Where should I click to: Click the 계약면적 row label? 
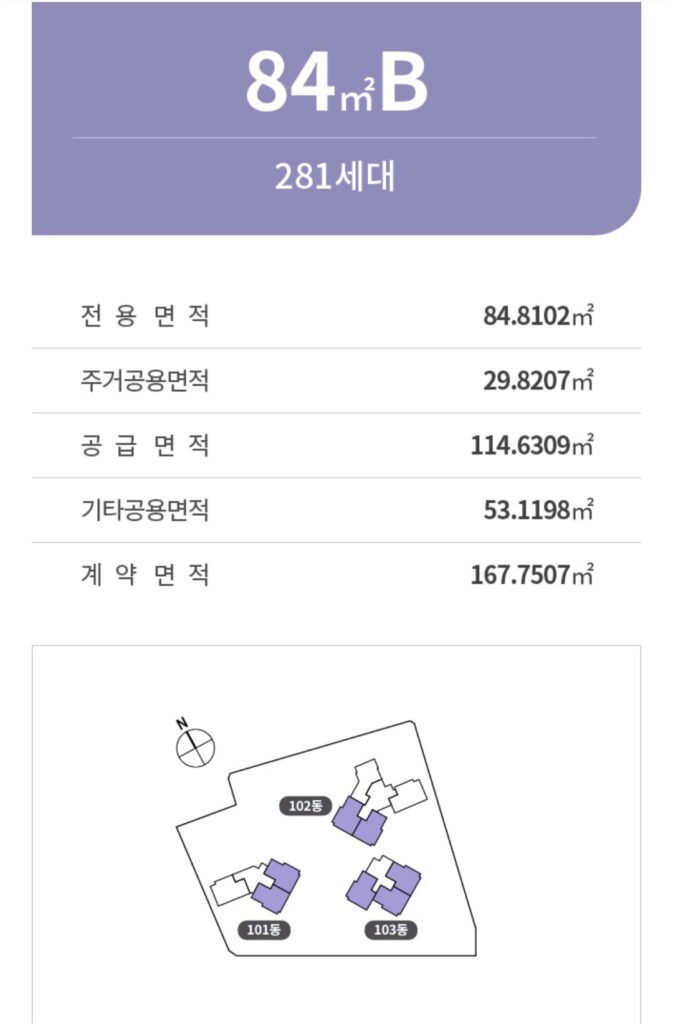click(145, 575)
